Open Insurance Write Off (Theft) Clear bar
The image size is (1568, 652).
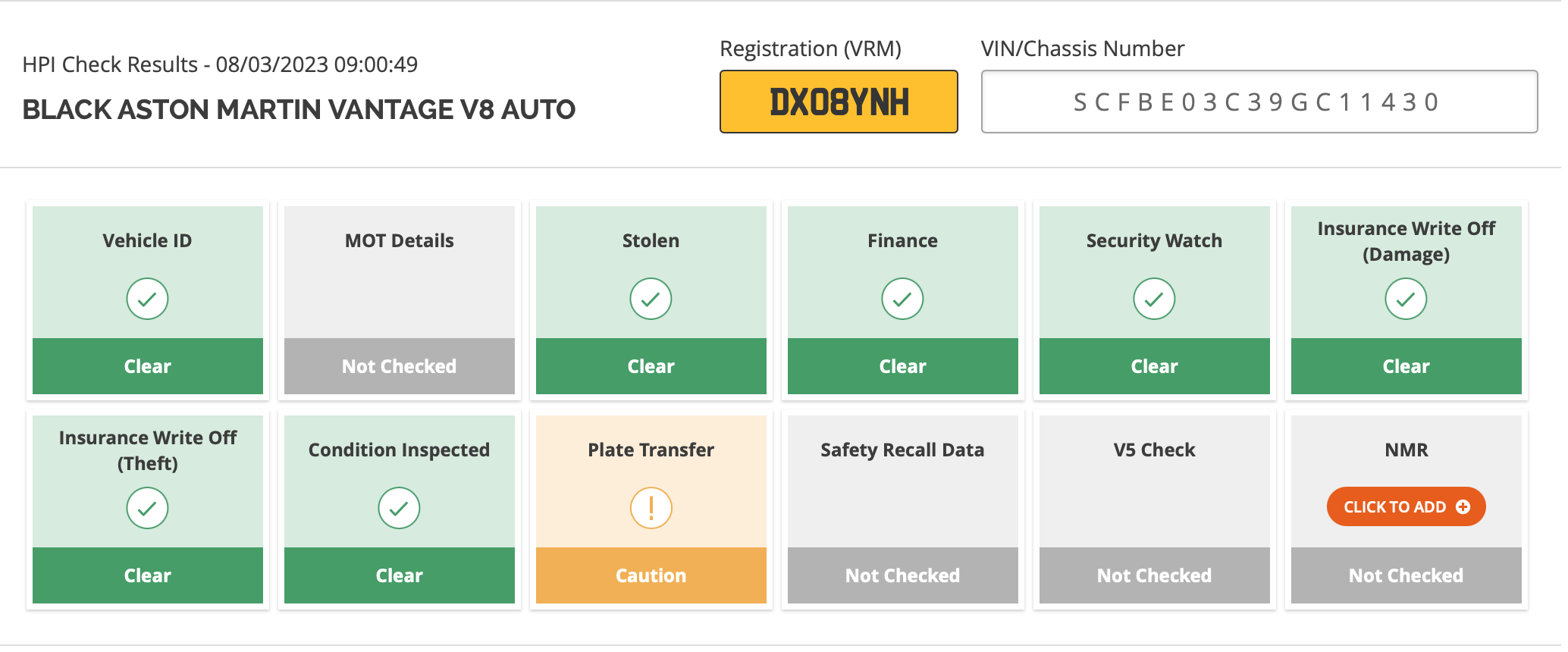148,575
